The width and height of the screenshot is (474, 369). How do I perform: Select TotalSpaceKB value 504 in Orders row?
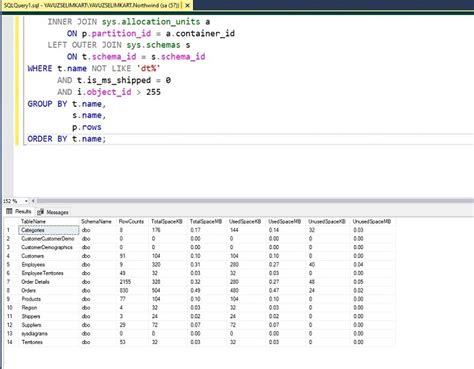(x=168, y=291)
